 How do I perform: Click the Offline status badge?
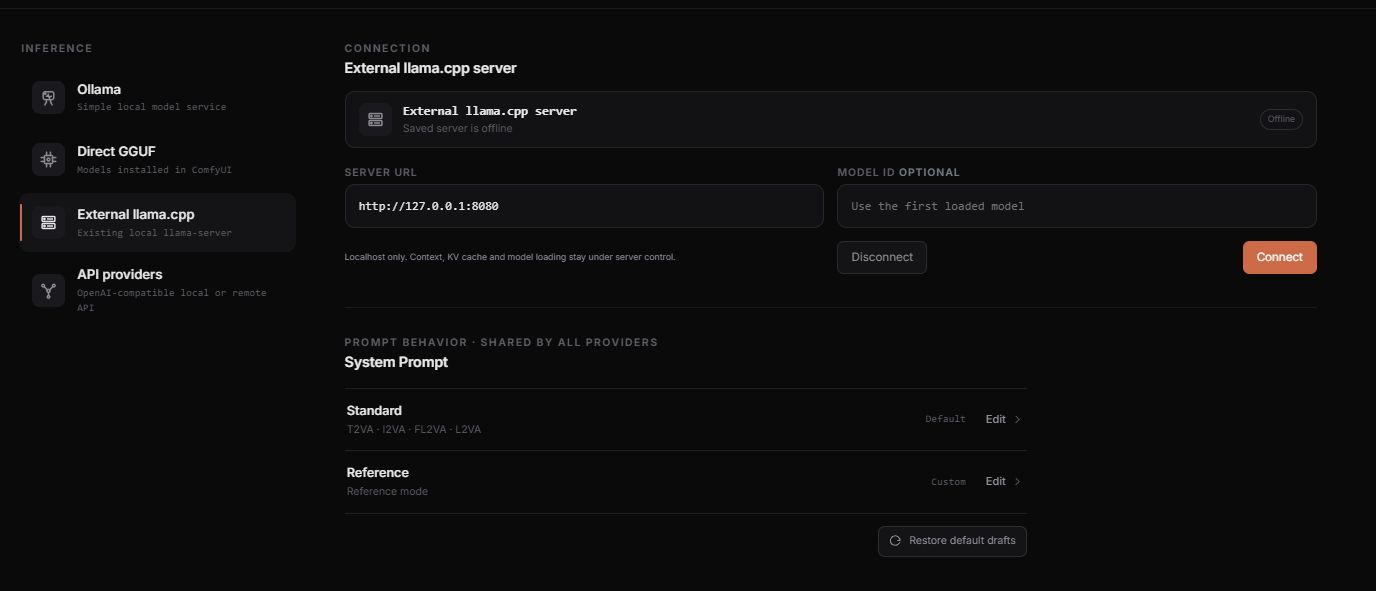tap(1281, 119)
